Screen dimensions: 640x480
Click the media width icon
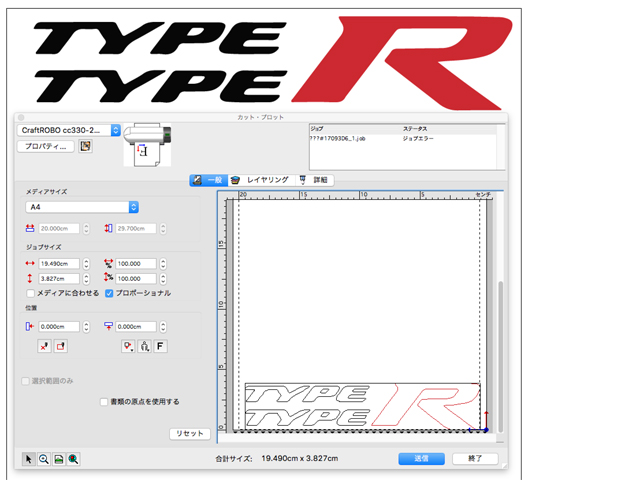(x=30, y=228)
